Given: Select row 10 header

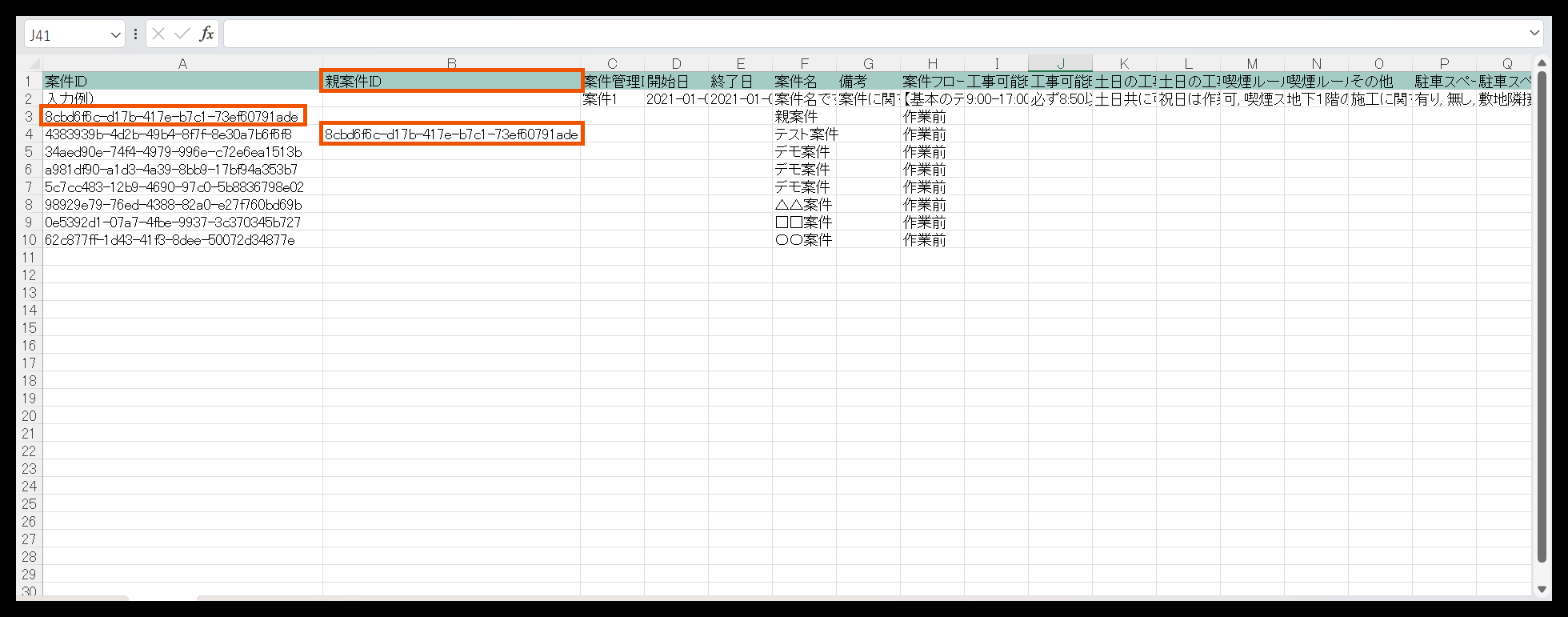Looking at the screenshot, I should tap(29, 239).
